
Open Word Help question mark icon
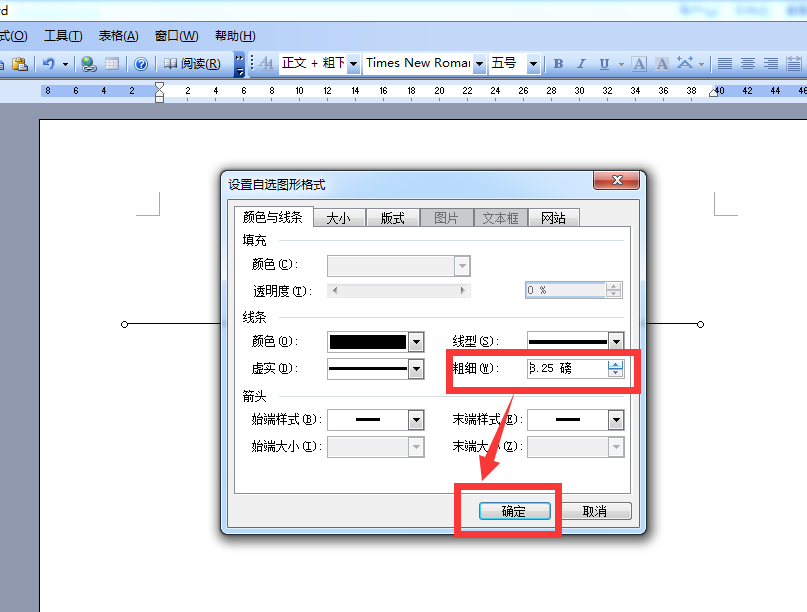point(141,64)
